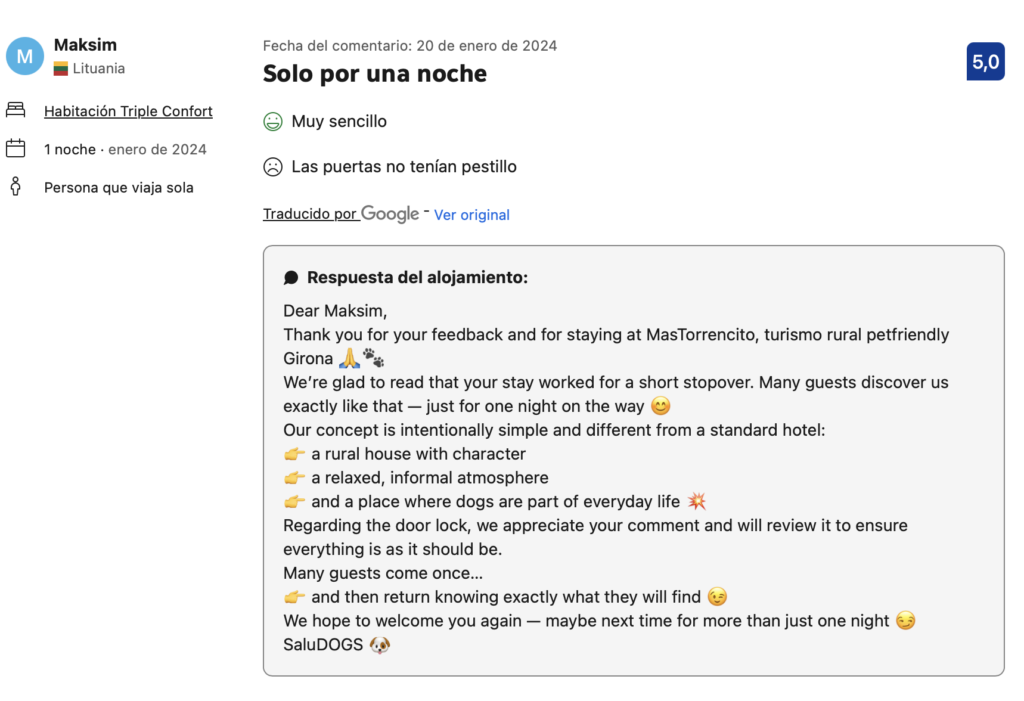
Task: Click the Ver original link
Action: click(x=472, y=215)
